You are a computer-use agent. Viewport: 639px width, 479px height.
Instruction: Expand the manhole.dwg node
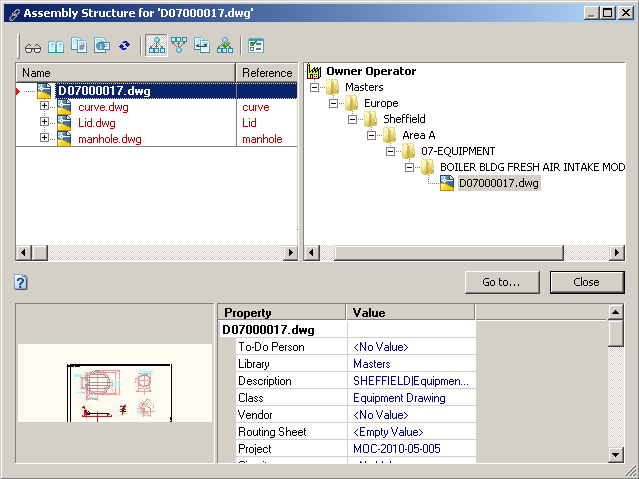pos(44,137)
